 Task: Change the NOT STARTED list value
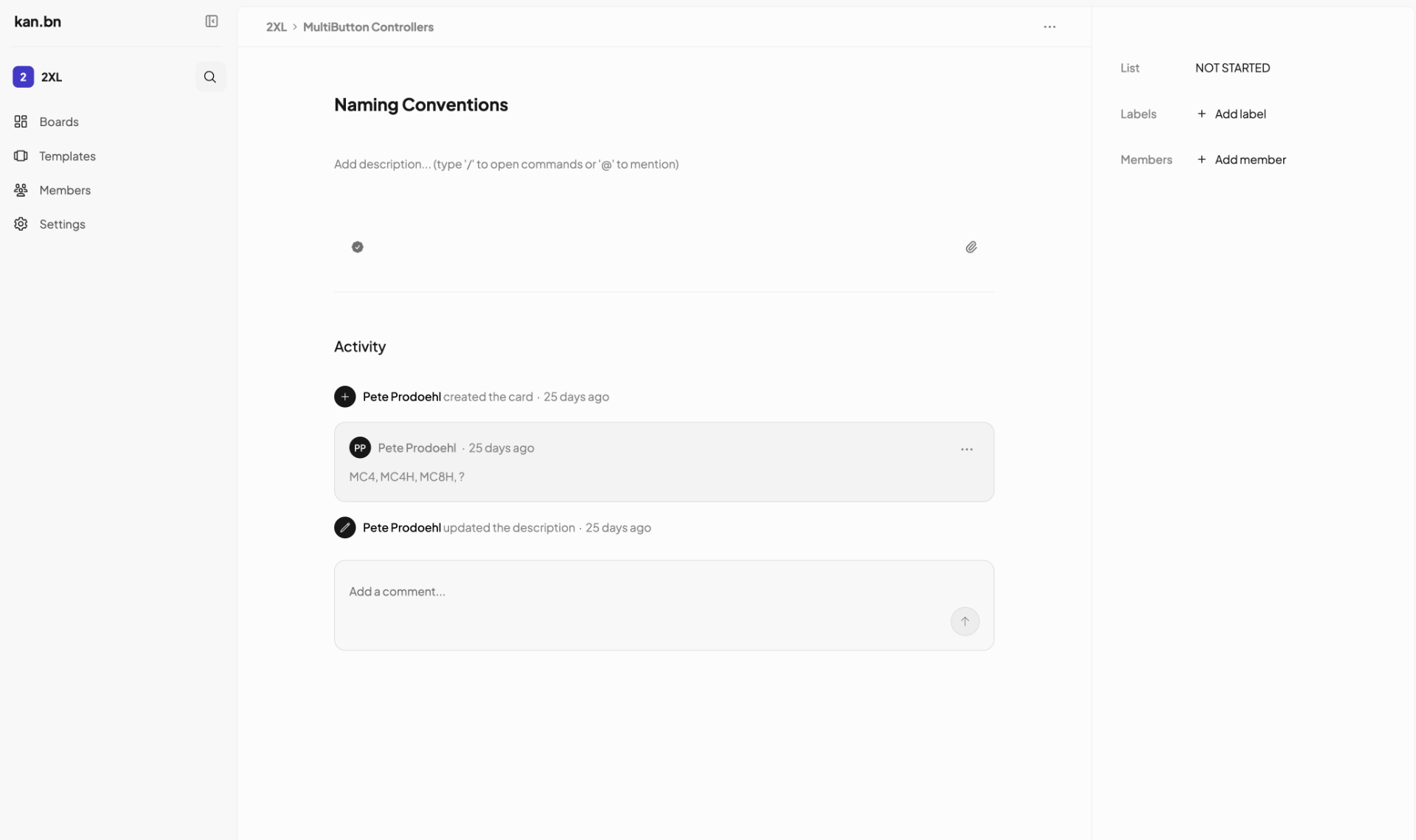pos(1232,68)
